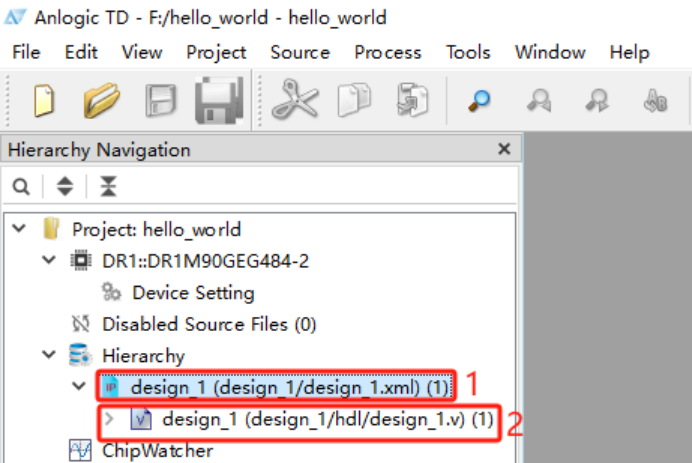The height and width of the screenshot is (463, 692).
Task: Open the Help menu
Action: (x=630, y=53)
